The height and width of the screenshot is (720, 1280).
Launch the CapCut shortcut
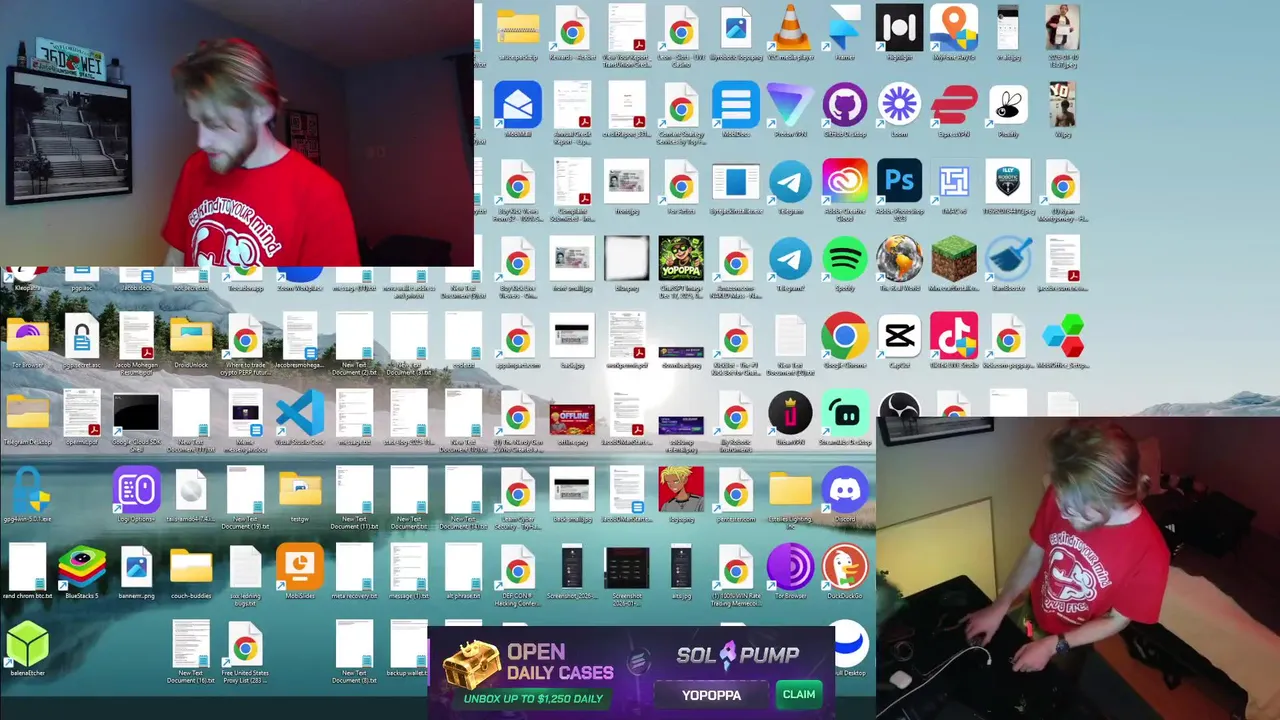click(899, 337)
